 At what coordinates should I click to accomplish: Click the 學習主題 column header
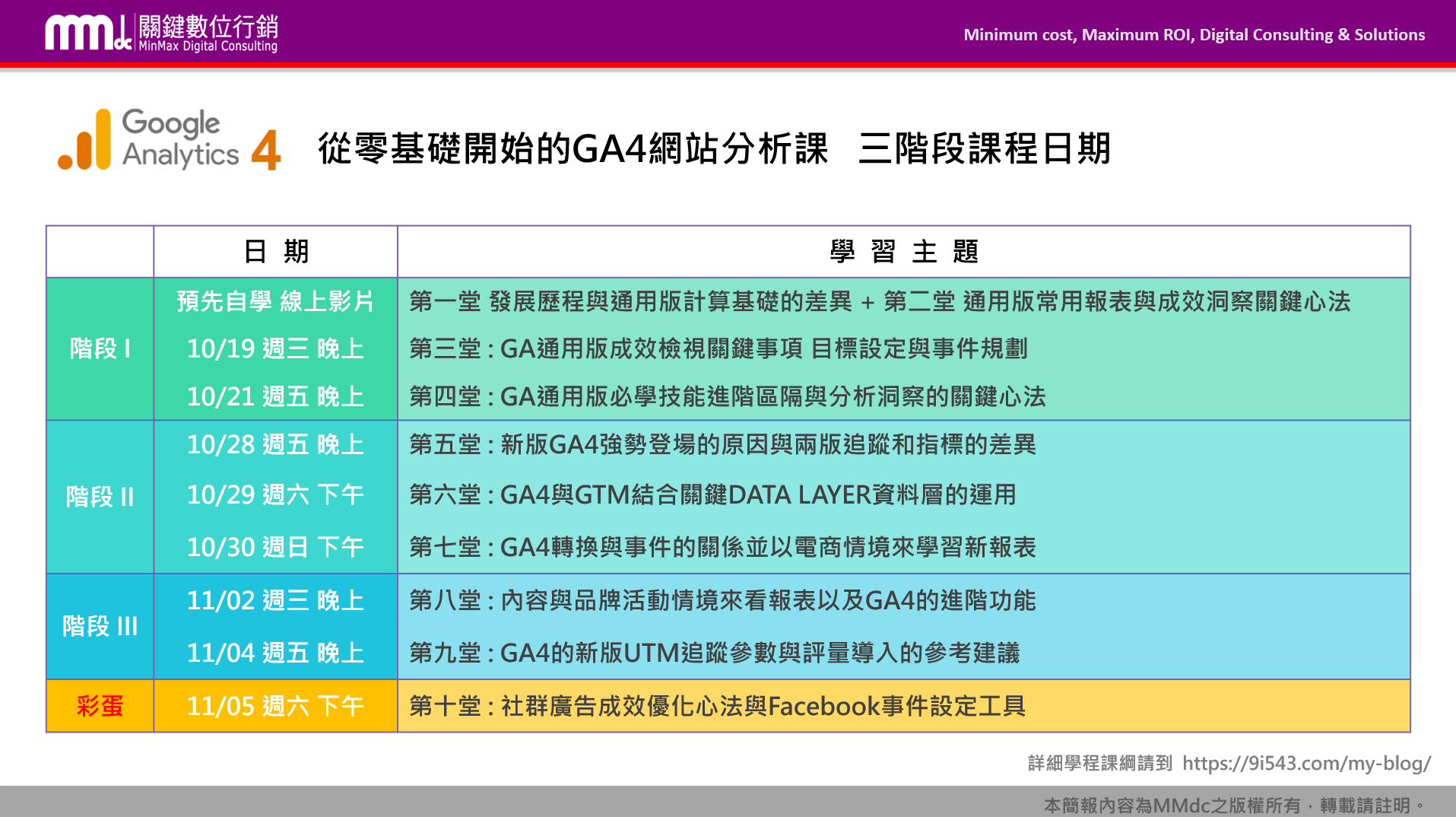coord(903,252)
